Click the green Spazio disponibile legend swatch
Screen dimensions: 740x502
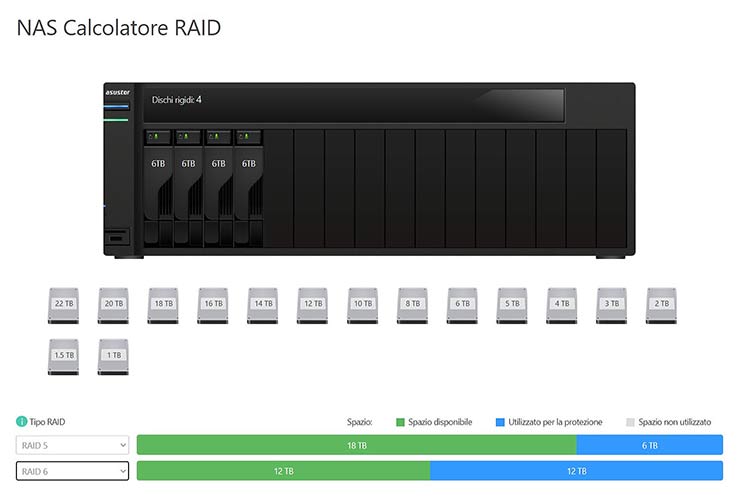click(400, 422)
